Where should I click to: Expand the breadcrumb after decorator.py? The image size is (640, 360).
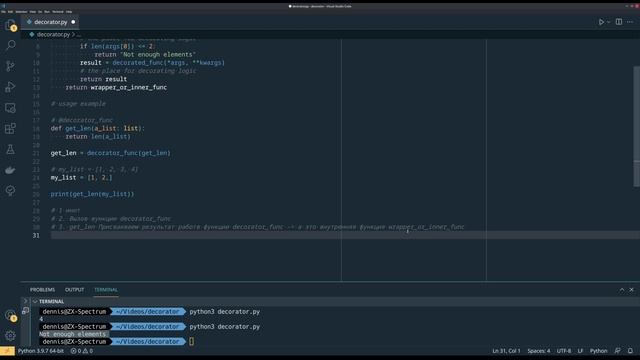tap(78, 35)
